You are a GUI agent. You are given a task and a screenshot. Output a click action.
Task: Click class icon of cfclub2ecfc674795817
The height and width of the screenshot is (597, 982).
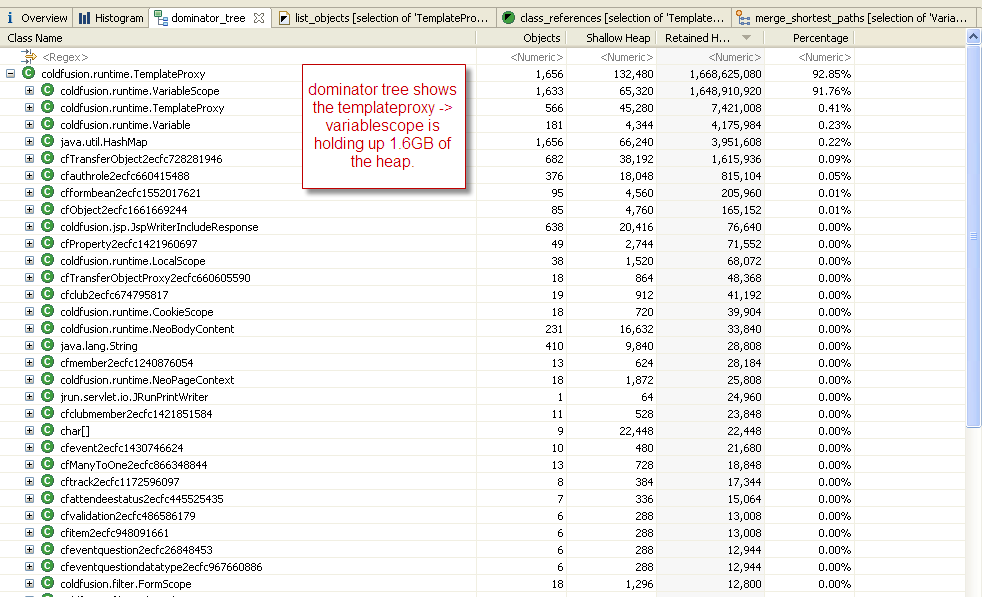(x=47, y=294)
